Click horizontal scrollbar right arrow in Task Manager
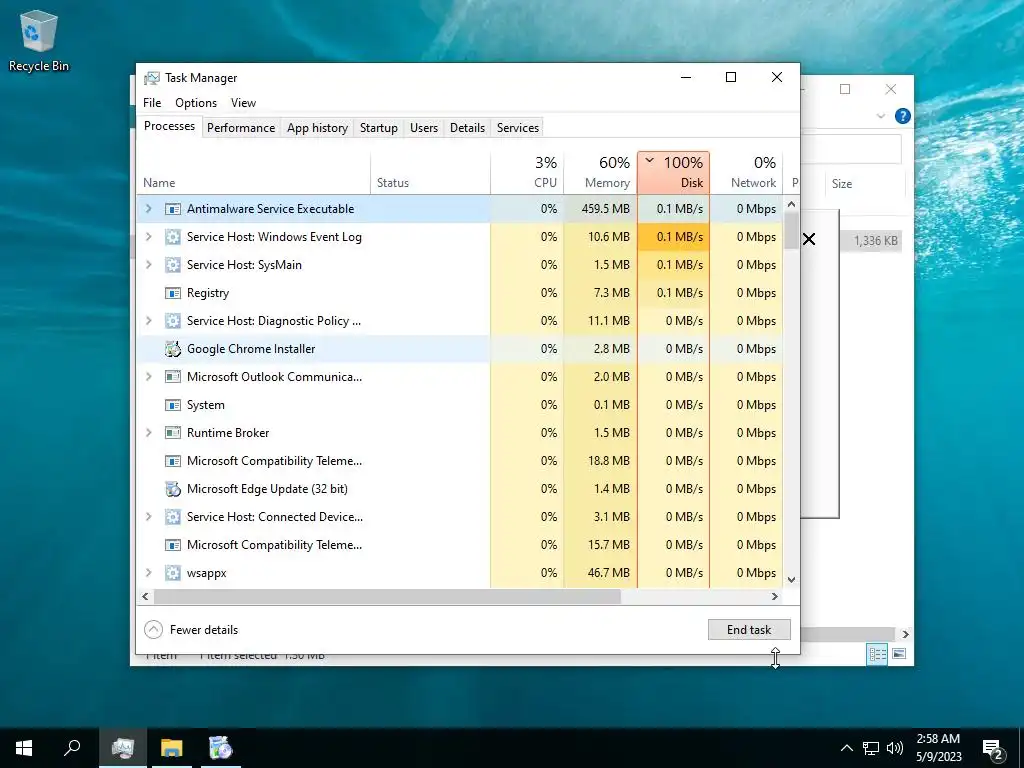 pos(775,596)
